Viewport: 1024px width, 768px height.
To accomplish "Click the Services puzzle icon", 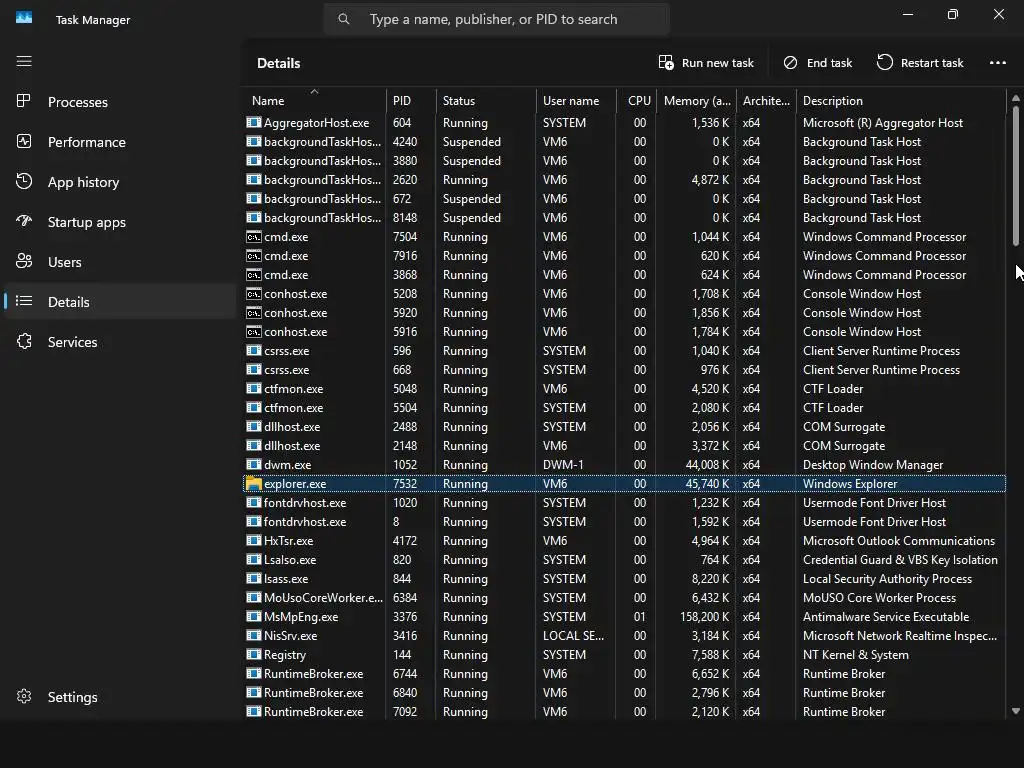I will (x=24, y=341).
